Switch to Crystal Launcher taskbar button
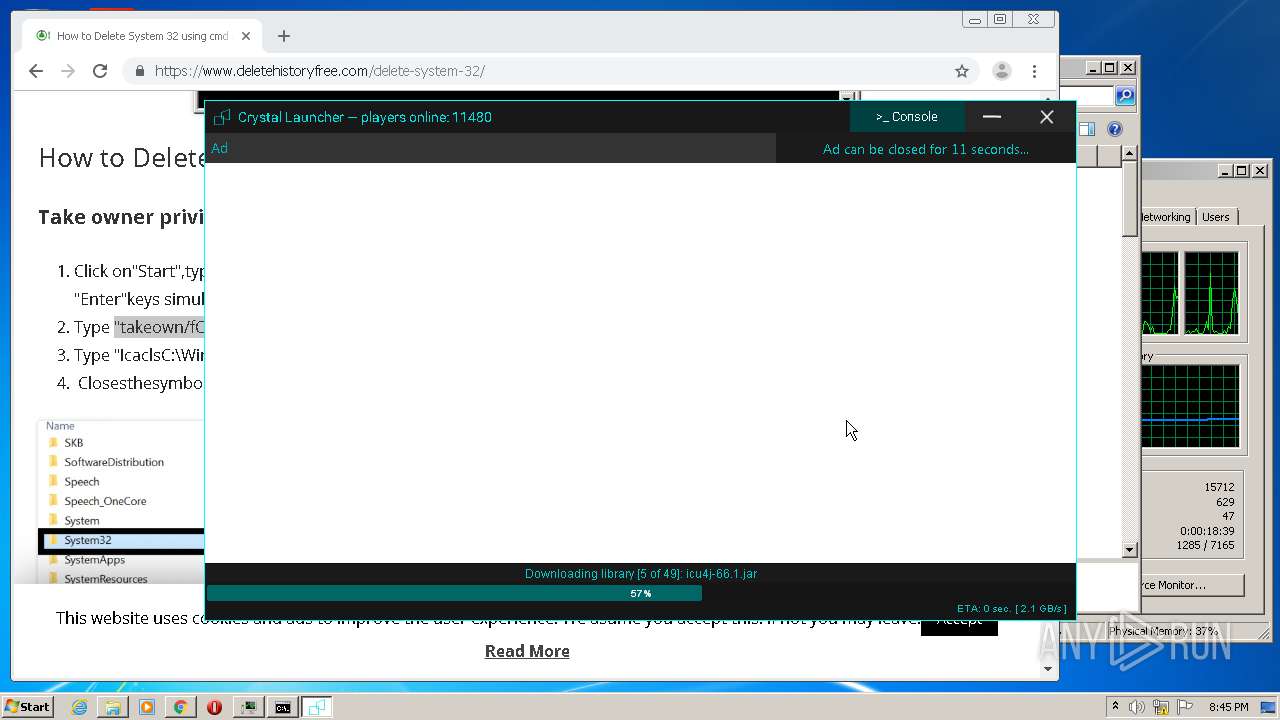 coord(317,707)
